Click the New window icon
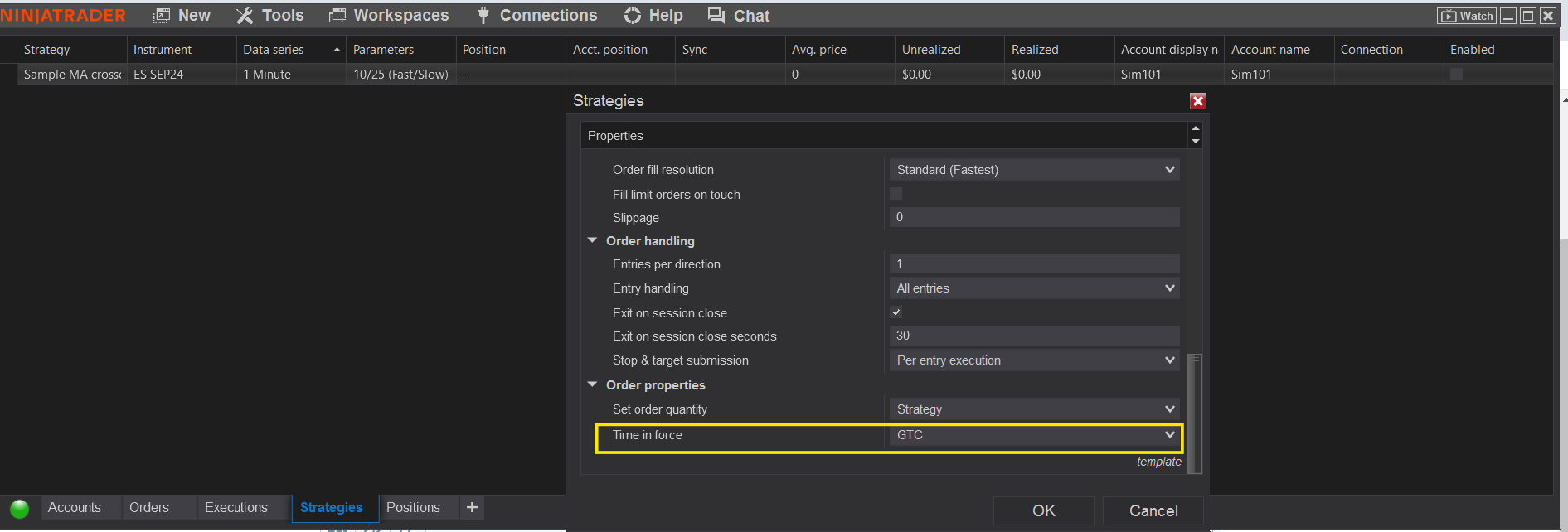The height and width of the screenshot is (532, 1568). [x=162, y=16]
